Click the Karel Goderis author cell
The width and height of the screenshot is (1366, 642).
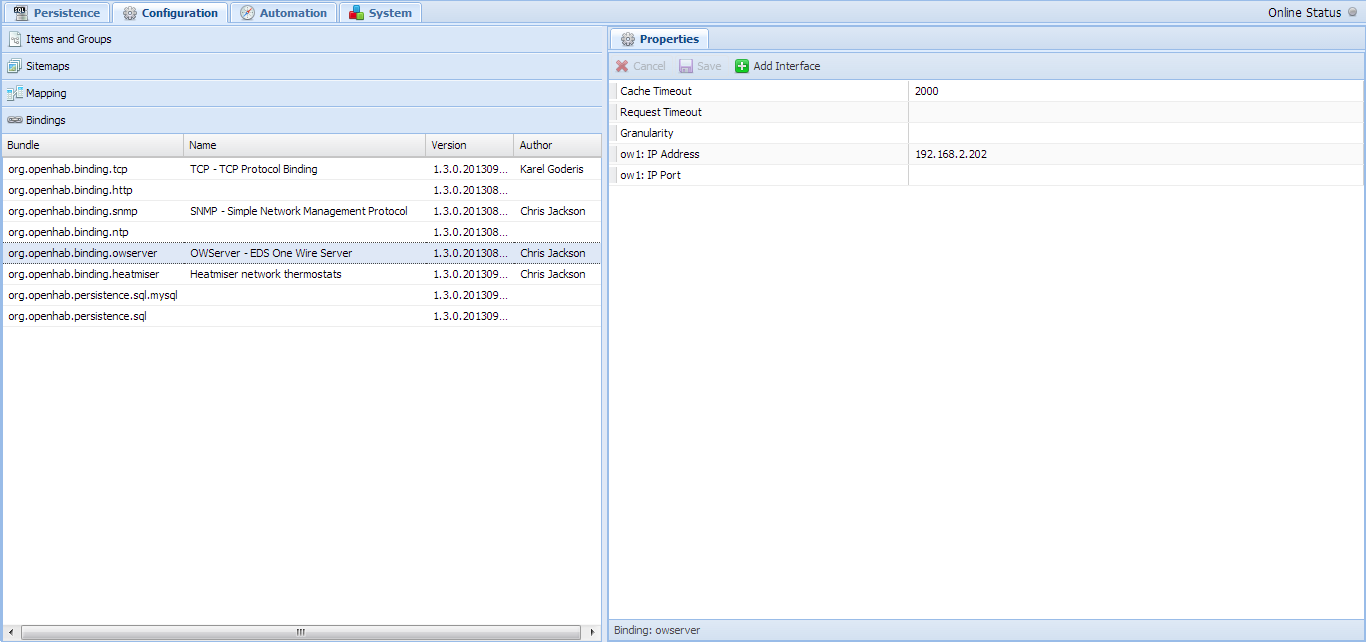pyautogui.click(x=551, y=169)
